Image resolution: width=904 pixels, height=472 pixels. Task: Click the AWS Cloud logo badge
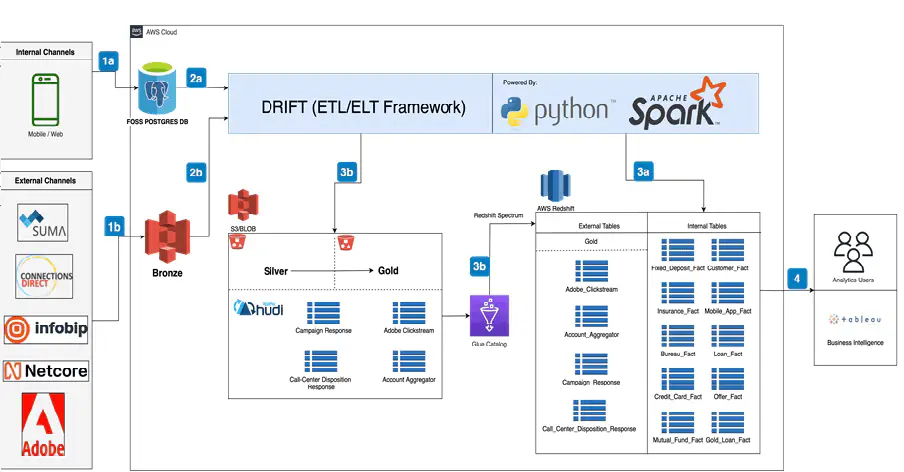[137, 32]
